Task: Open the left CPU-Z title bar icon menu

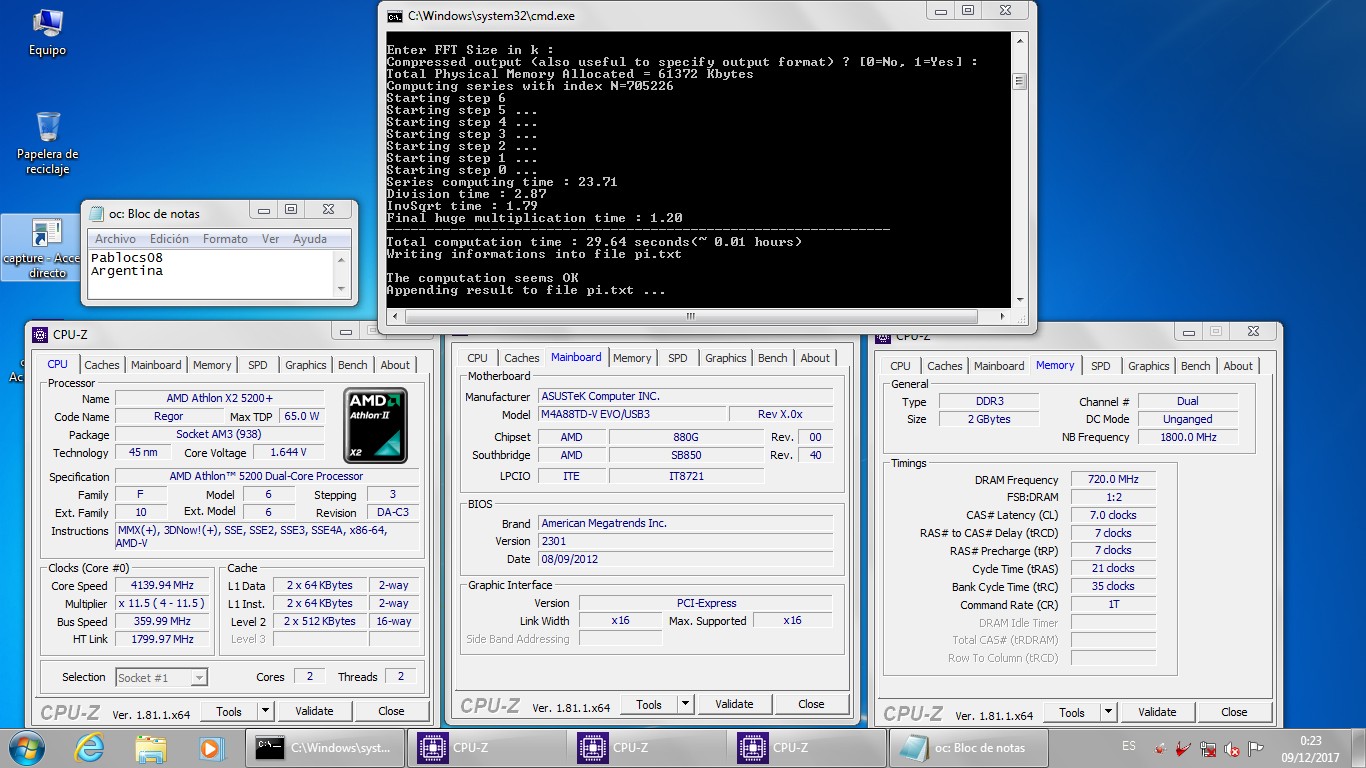Action: (40, 335)
